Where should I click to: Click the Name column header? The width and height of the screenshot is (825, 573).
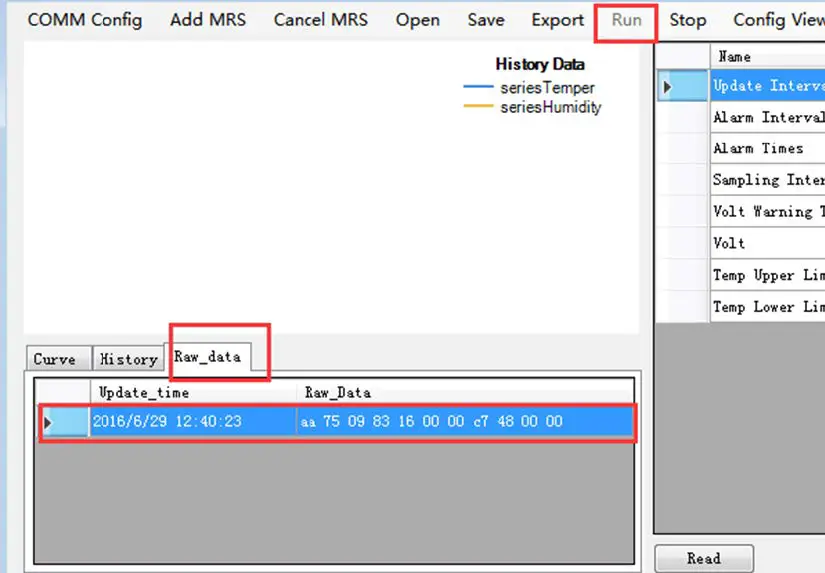pyautogui.click(x=768, y=56)
